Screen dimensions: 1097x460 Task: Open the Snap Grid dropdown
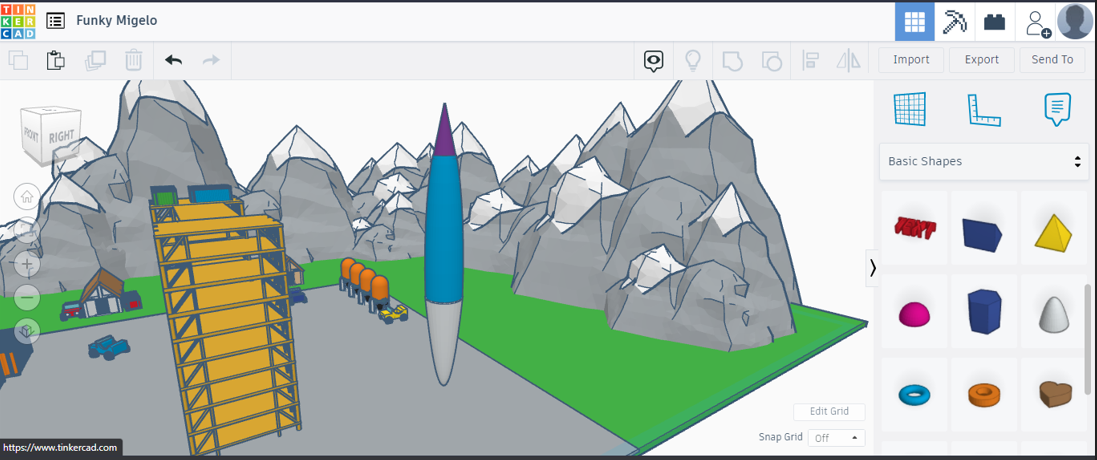tap(836, 438)
